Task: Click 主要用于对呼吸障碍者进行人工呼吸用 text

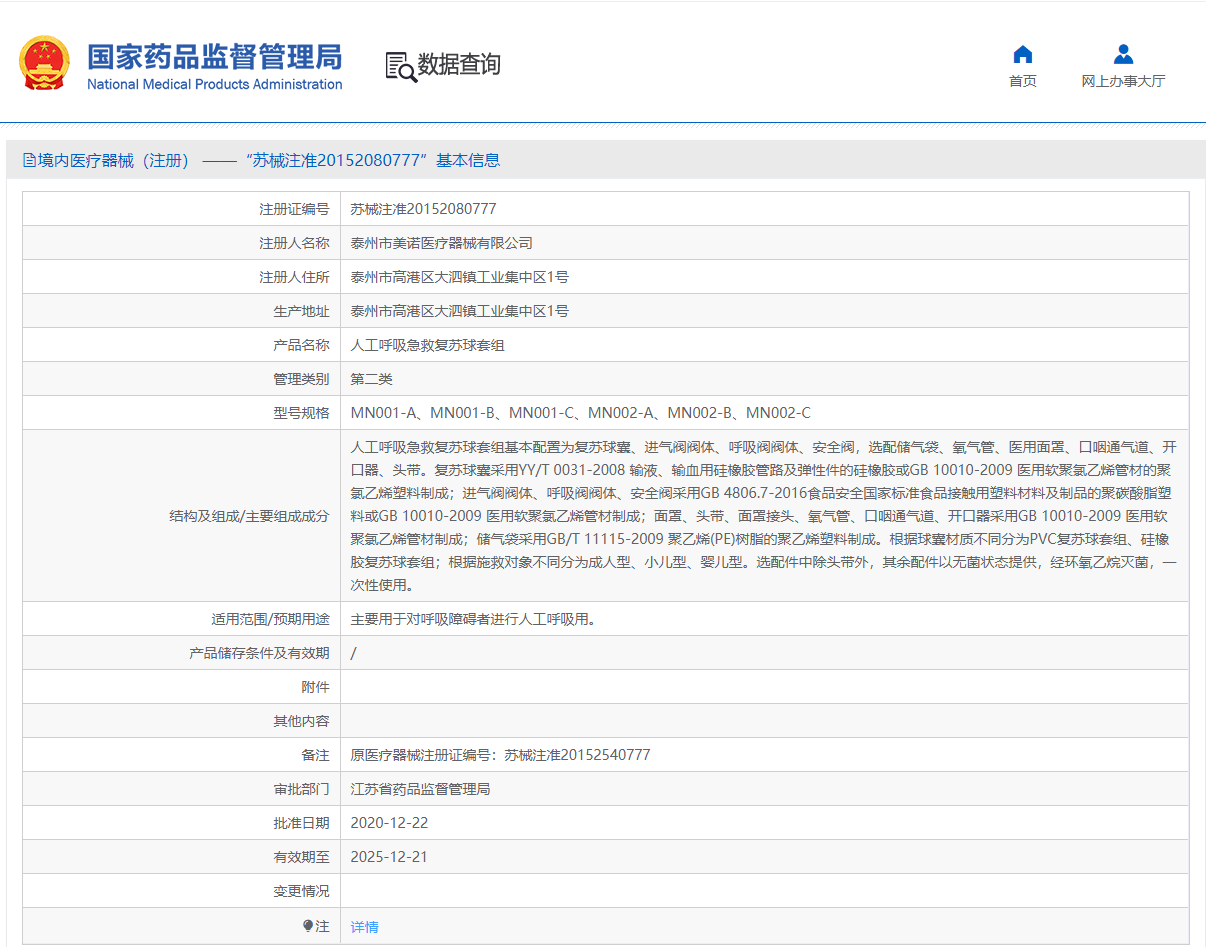Action: point(474,619)
